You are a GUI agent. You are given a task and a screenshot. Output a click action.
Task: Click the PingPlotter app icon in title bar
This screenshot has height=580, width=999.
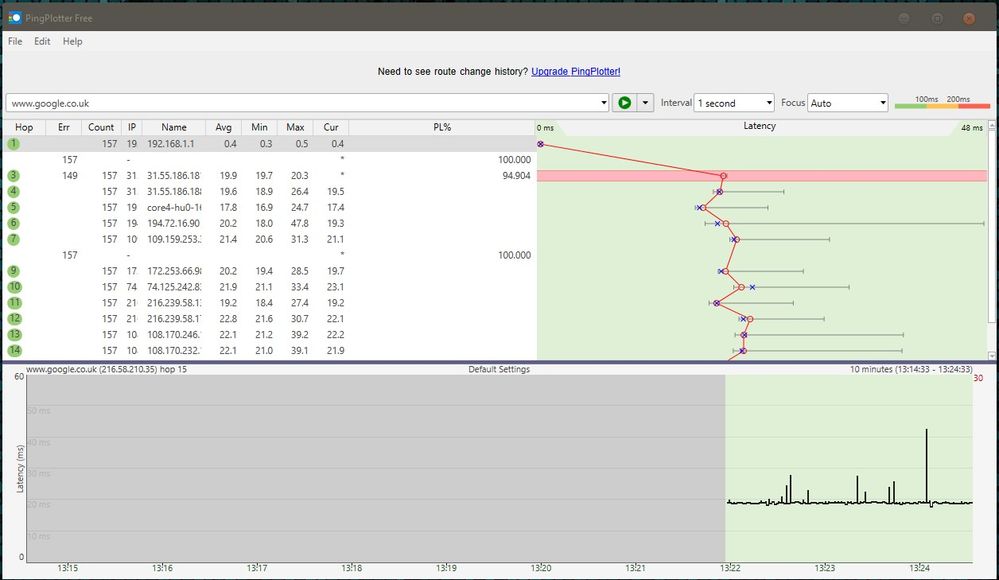click(14, 17)
